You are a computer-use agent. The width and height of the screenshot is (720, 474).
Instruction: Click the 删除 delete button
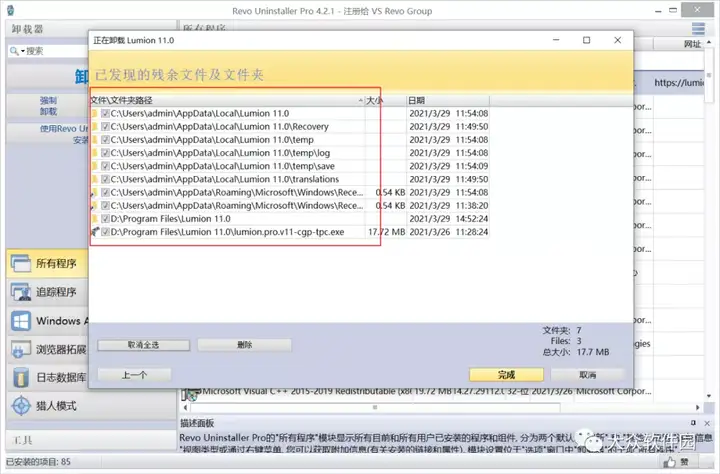(244, 345)
